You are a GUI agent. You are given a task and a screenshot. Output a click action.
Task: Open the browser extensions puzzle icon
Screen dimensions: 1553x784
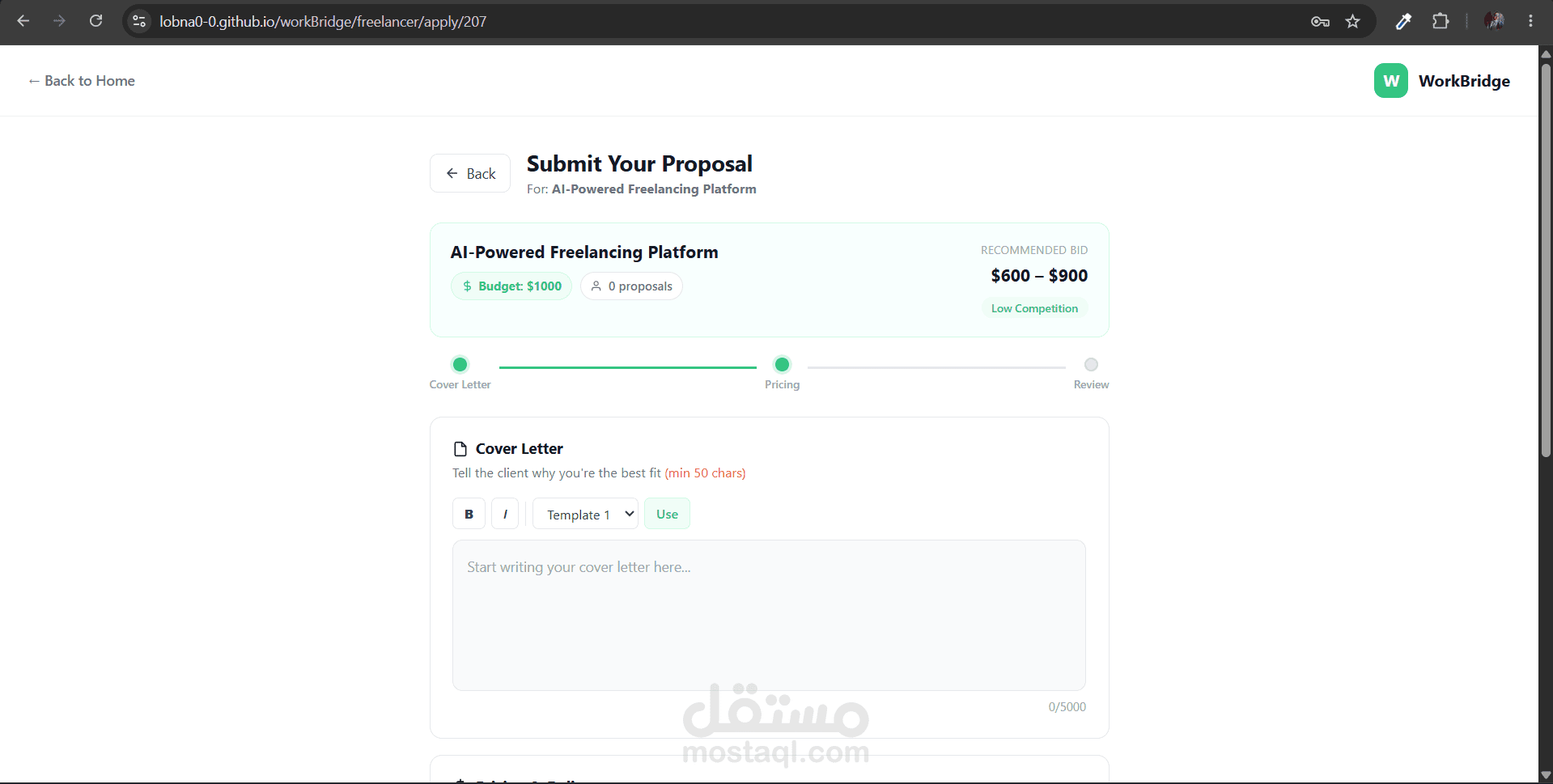pyautogui.click(x=1441, y=22)
